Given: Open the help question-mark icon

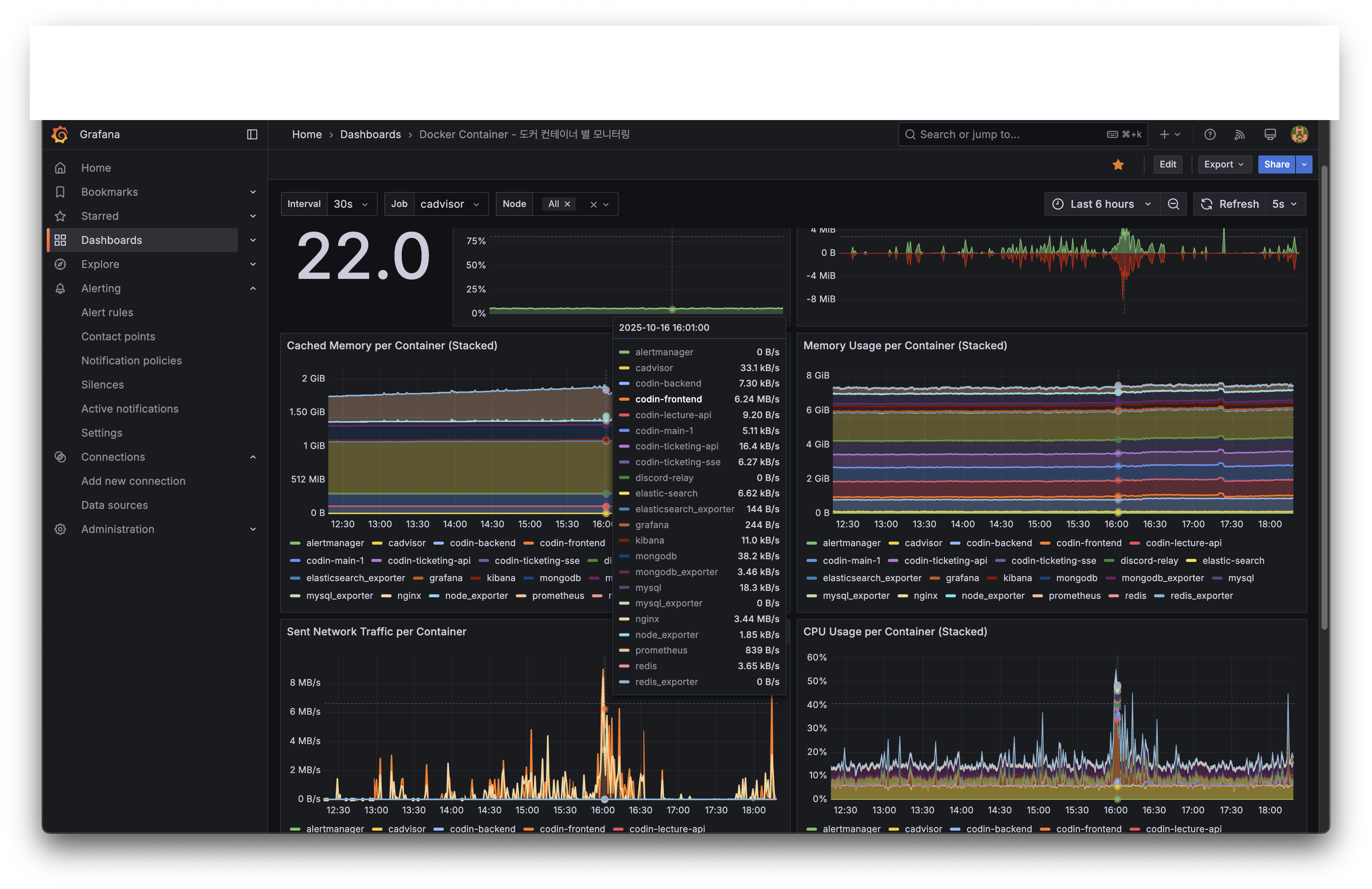Looking at the screenshot, I should [1209, 134].
